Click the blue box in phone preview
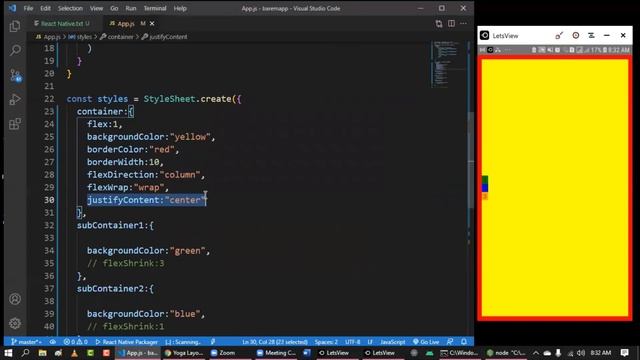Screen dimensions: 640x360 (485, 188)
